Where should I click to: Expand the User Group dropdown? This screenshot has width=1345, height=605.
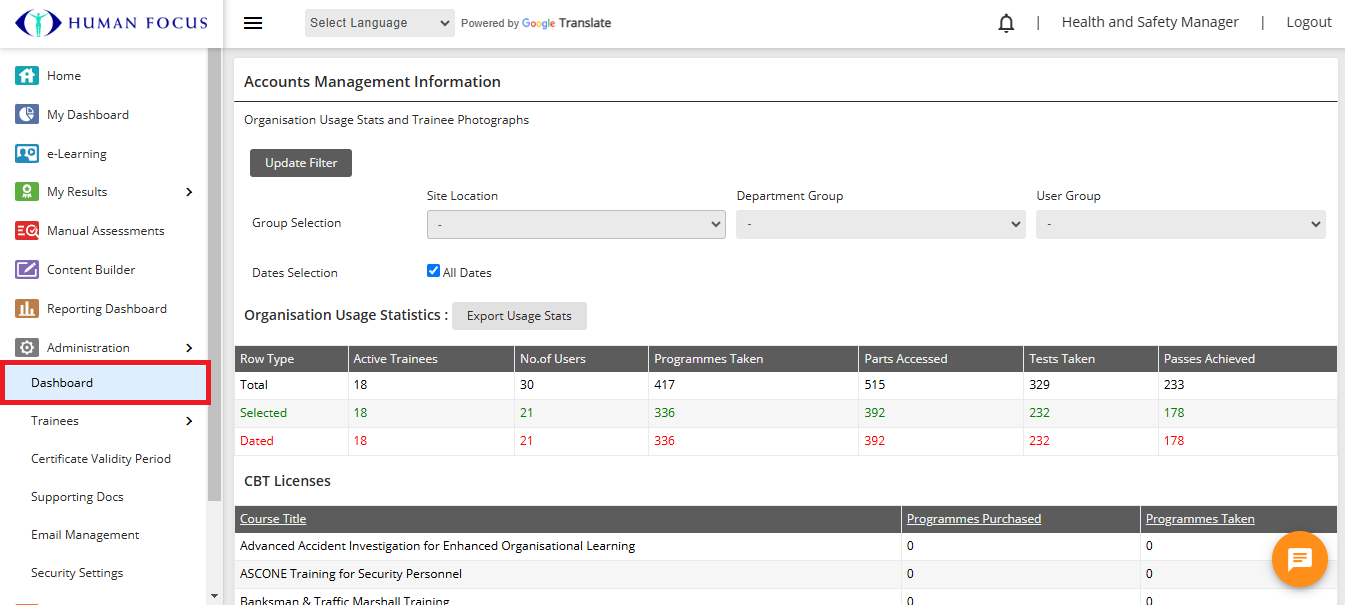pos(1180,225)
